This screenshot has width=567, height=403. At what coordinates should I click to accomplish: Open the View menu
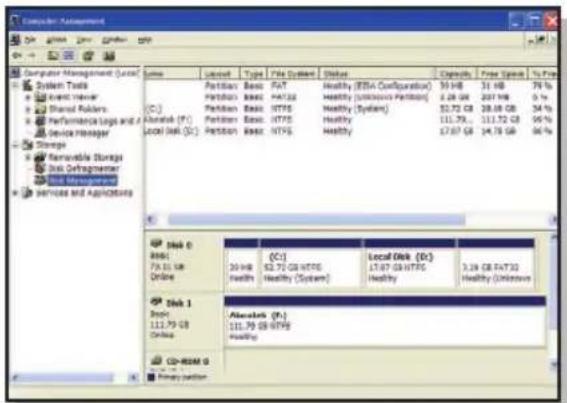[84, 40]
